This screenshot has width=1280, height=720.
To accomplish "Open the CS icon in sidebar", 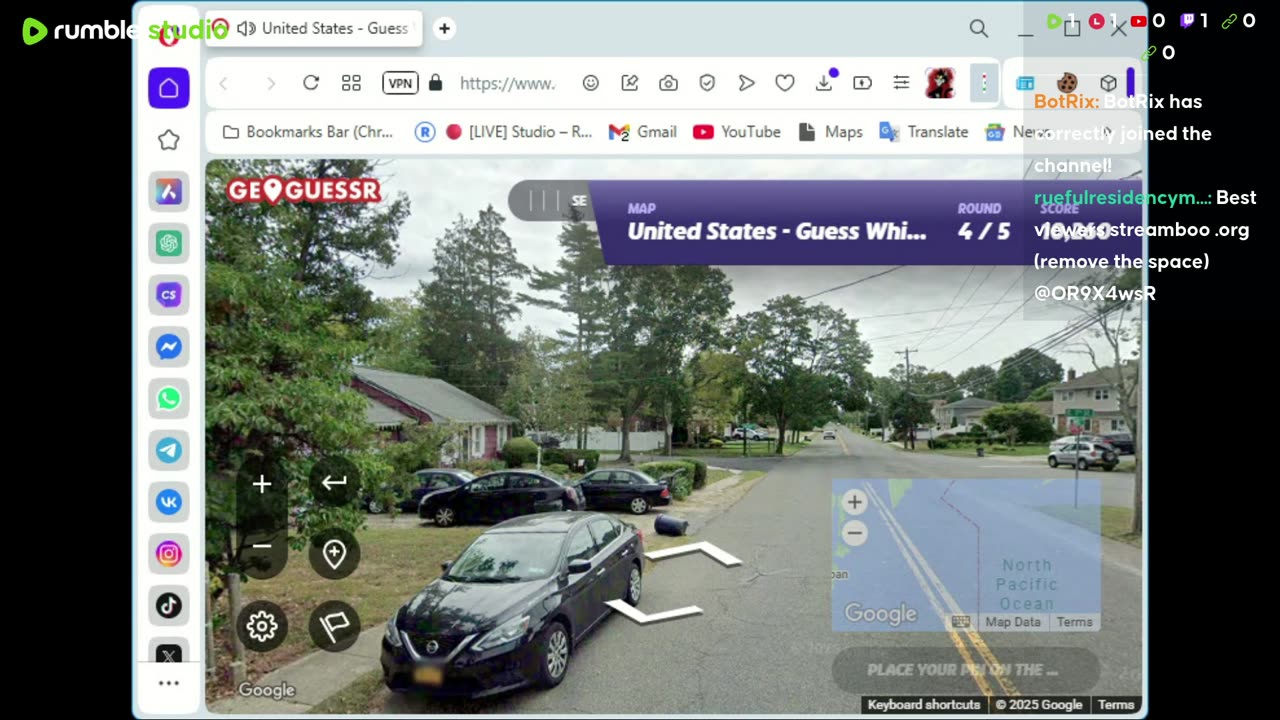I will tap(169, 295).
